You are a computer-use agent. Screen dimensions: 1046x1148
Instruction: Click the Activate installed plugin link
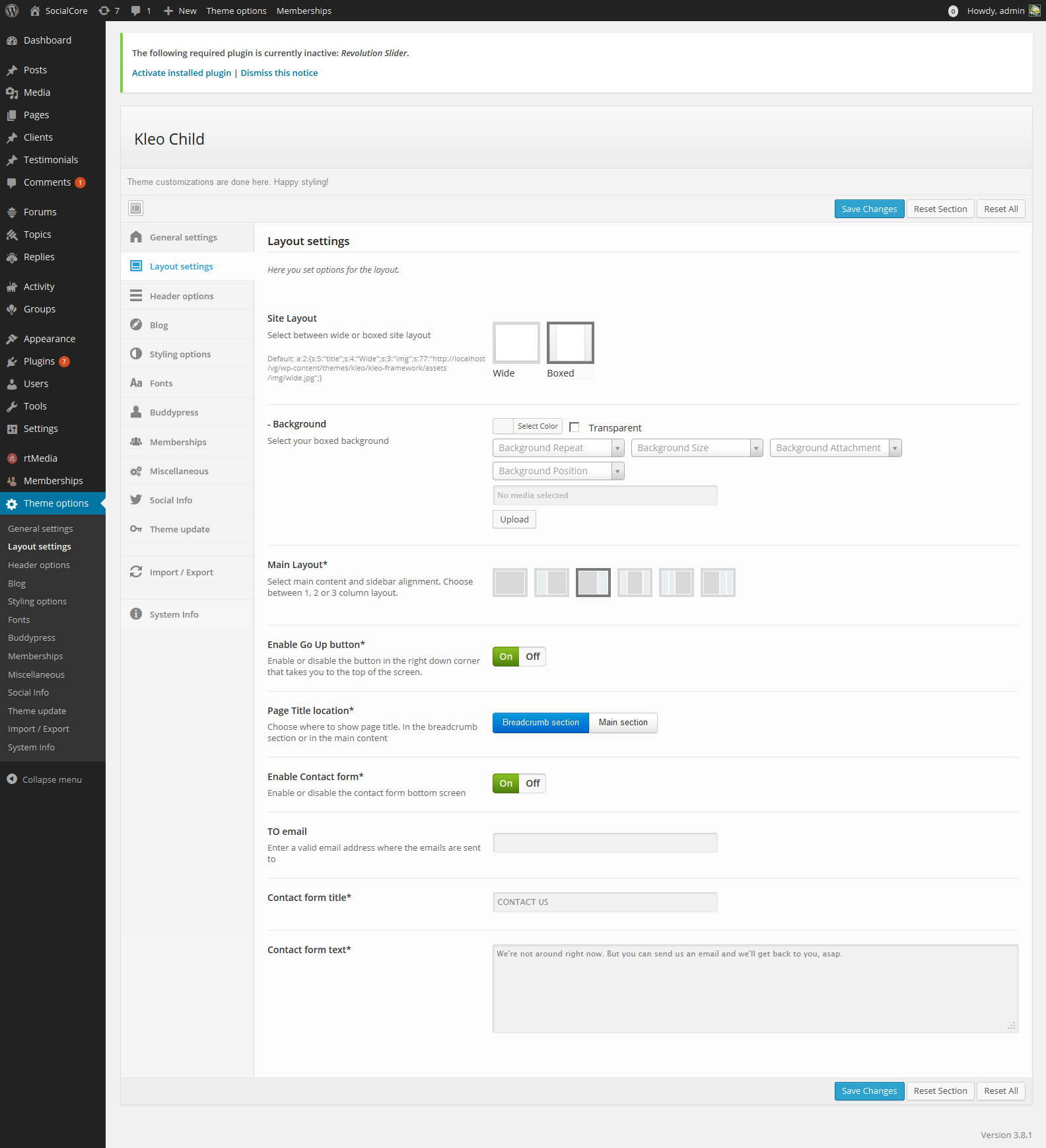pos(182,73)
